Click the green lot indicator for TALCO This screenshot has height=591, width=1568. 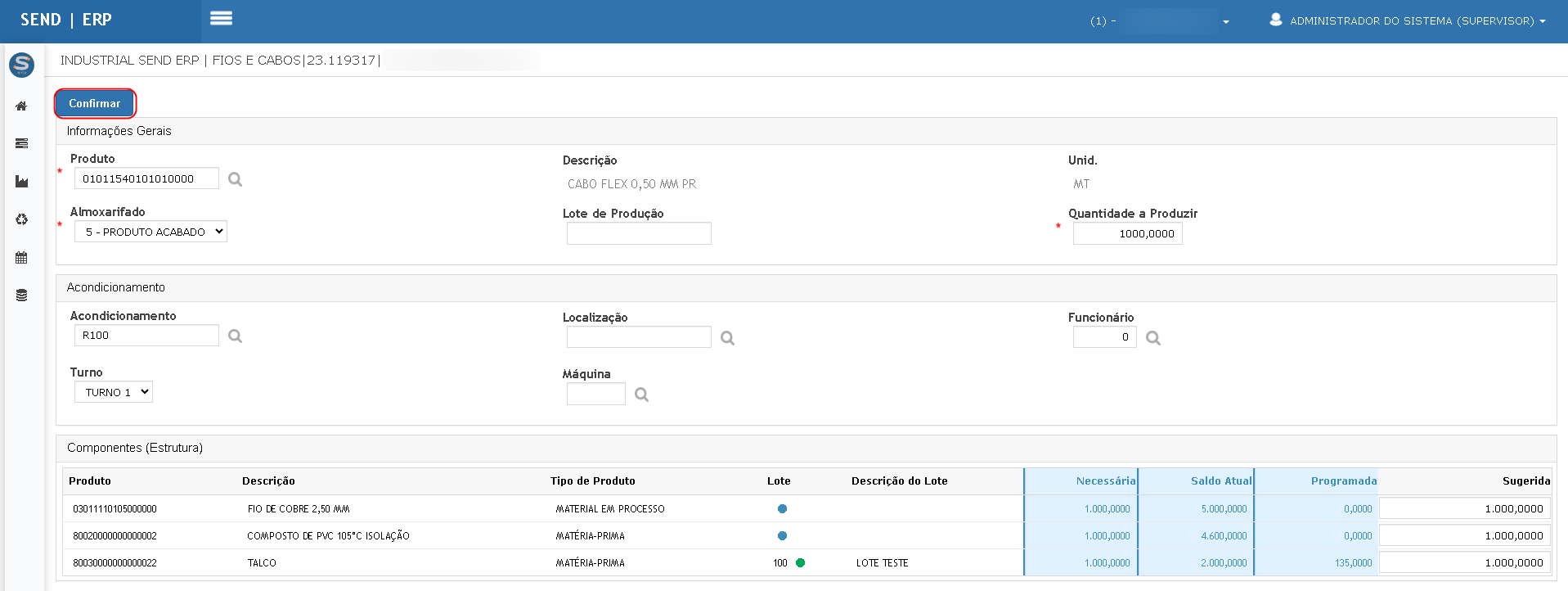point(800,563)
